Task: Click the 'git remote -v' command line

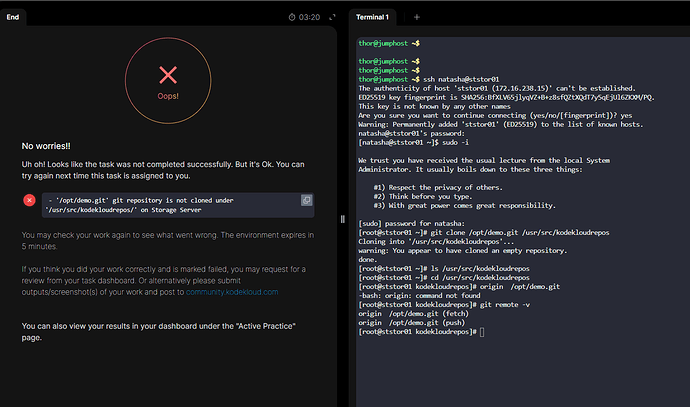Action: point(444,304)
